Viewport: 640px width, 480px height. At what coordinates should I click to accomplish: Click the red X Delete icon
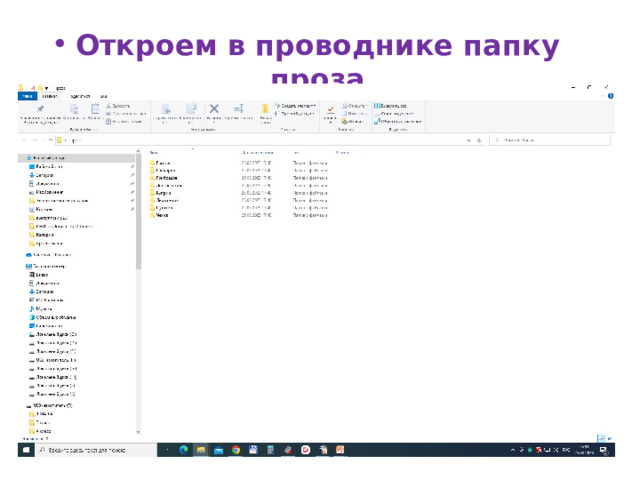[214, 109]
